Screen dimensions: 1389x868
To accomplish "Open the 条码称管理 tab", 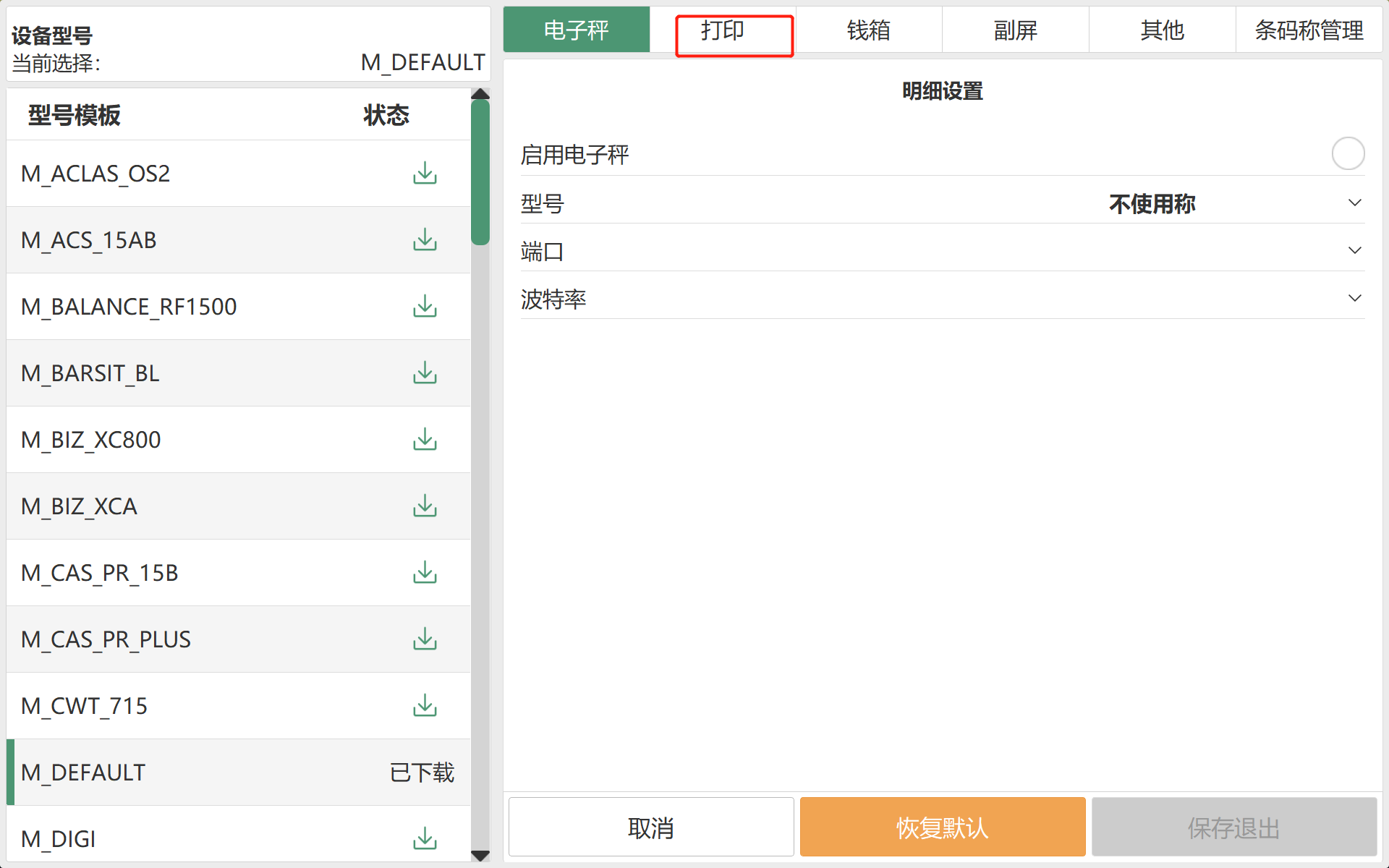I will pos(1309,30).
